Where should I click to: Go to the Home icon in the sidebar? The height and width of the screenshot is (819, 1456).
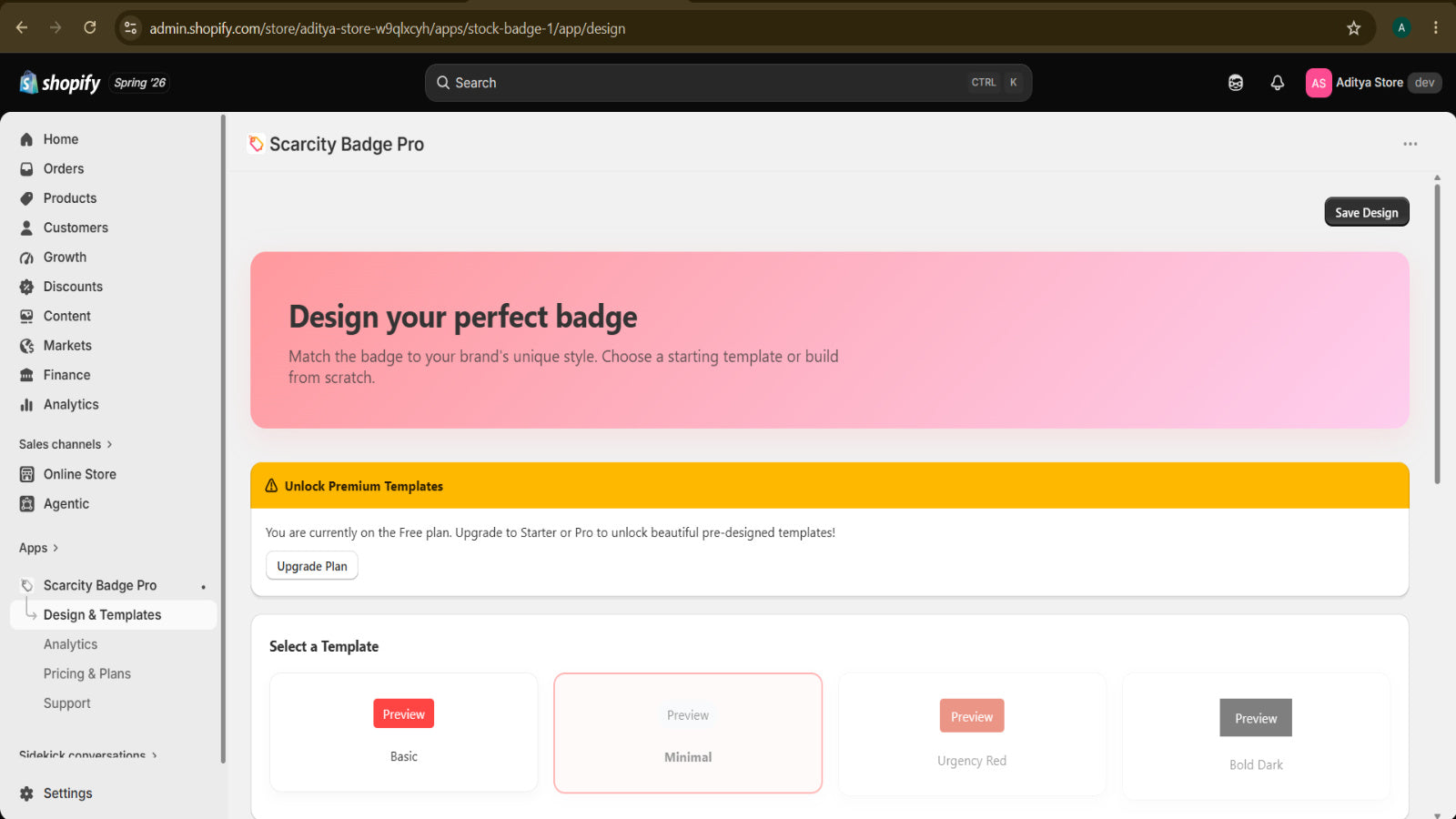pos(26,139)
